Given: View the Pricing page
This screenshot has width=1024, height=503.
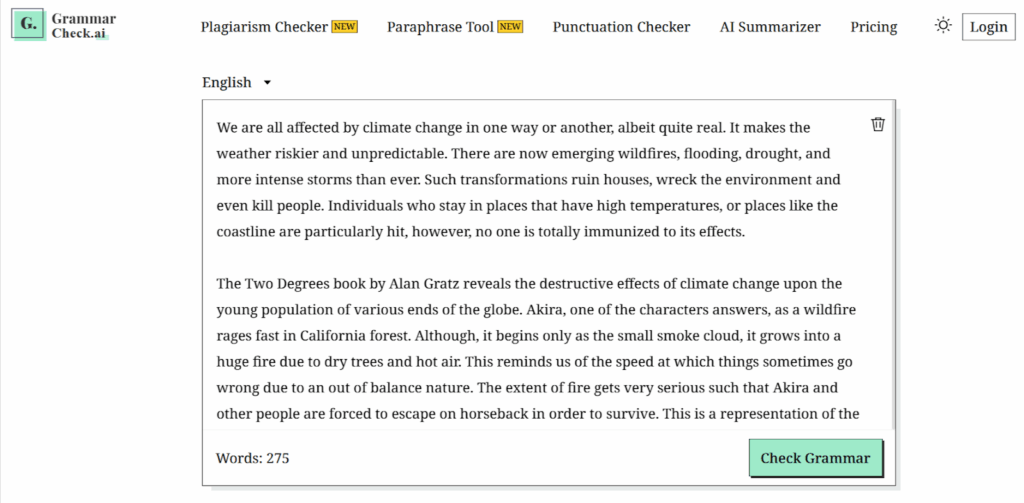Looking at the screenshot, I should click(x=873, y=27).
